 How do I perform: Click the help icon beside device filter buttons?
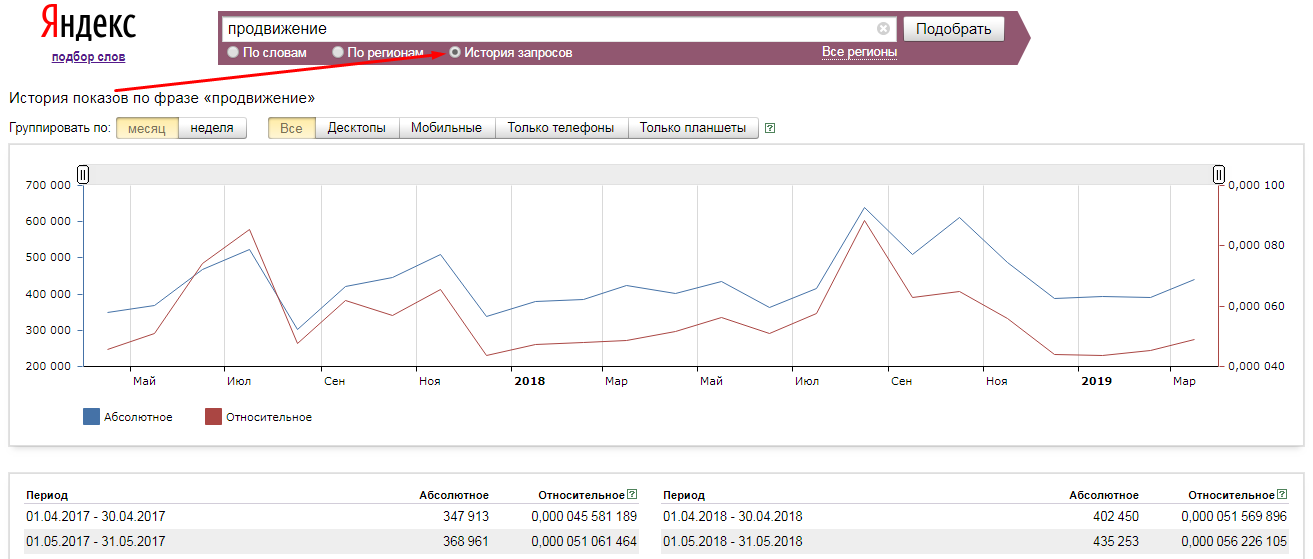[770, 128]
